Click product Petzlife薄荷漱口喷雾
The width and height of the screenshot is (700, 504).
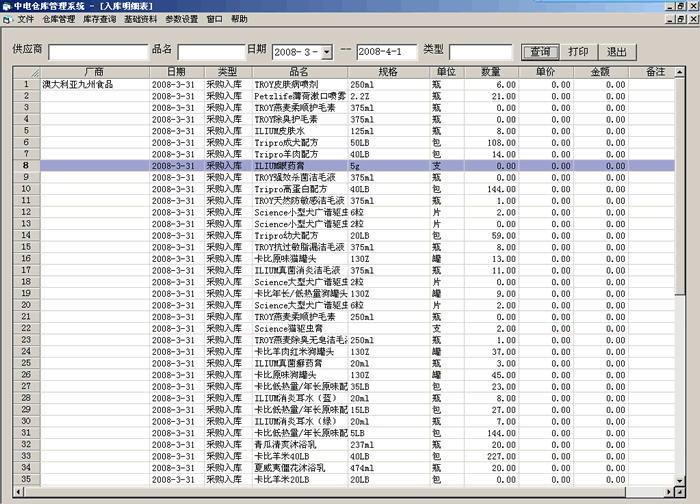click(x=300, y=96)
